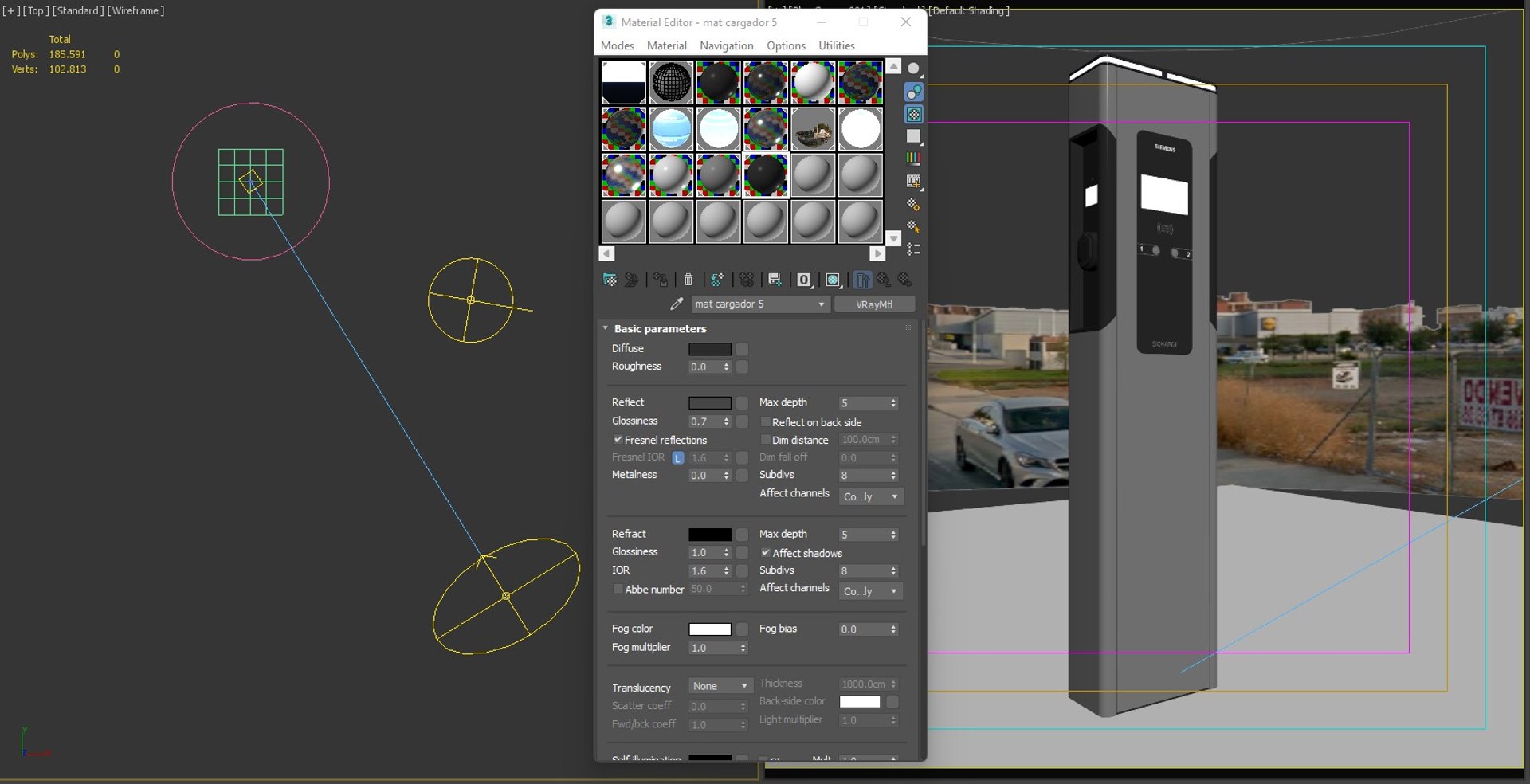Disable Affect shadows checkbox
The width and height of the screenshot is (1530, 784).
[765, 553]
